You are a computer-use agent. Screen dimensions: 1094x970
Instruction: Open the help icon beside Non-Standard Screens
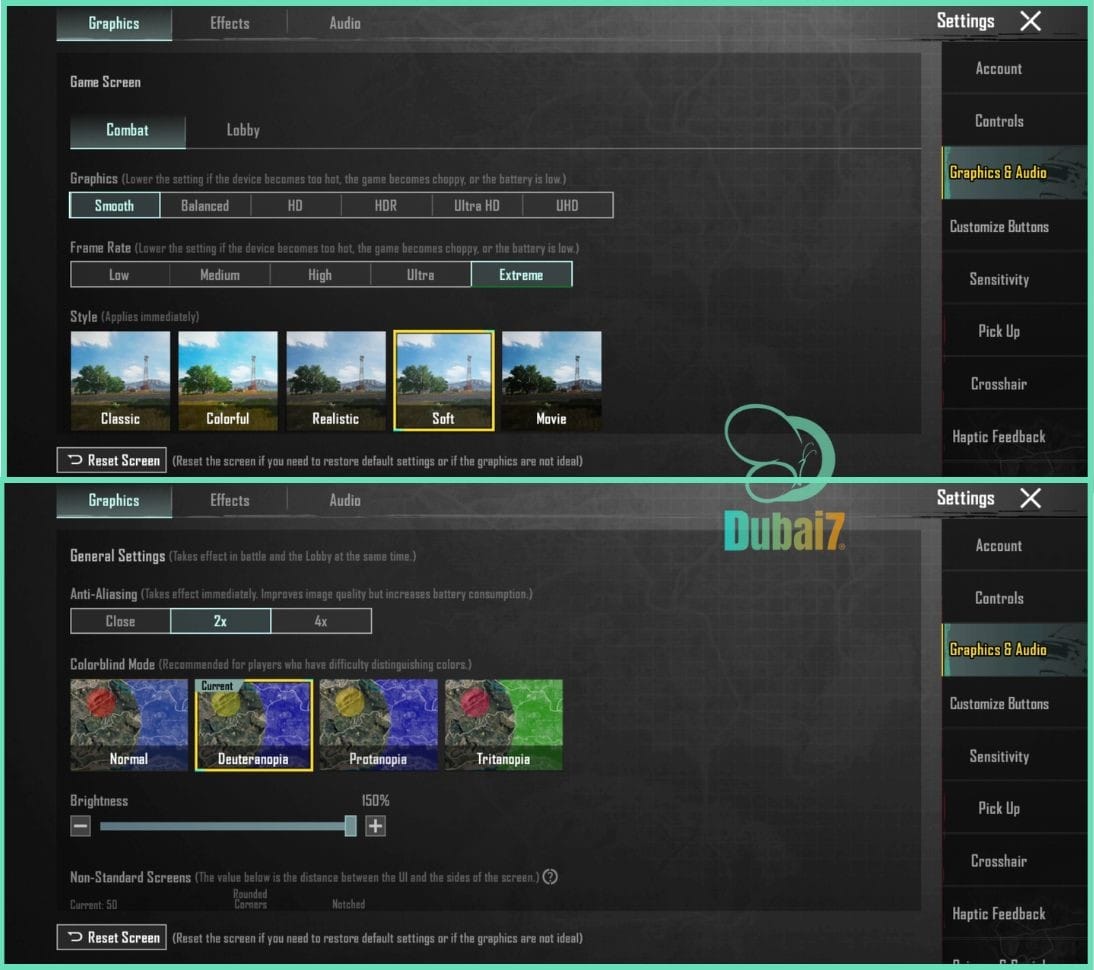pyautogui.click(x=550, y=876)
